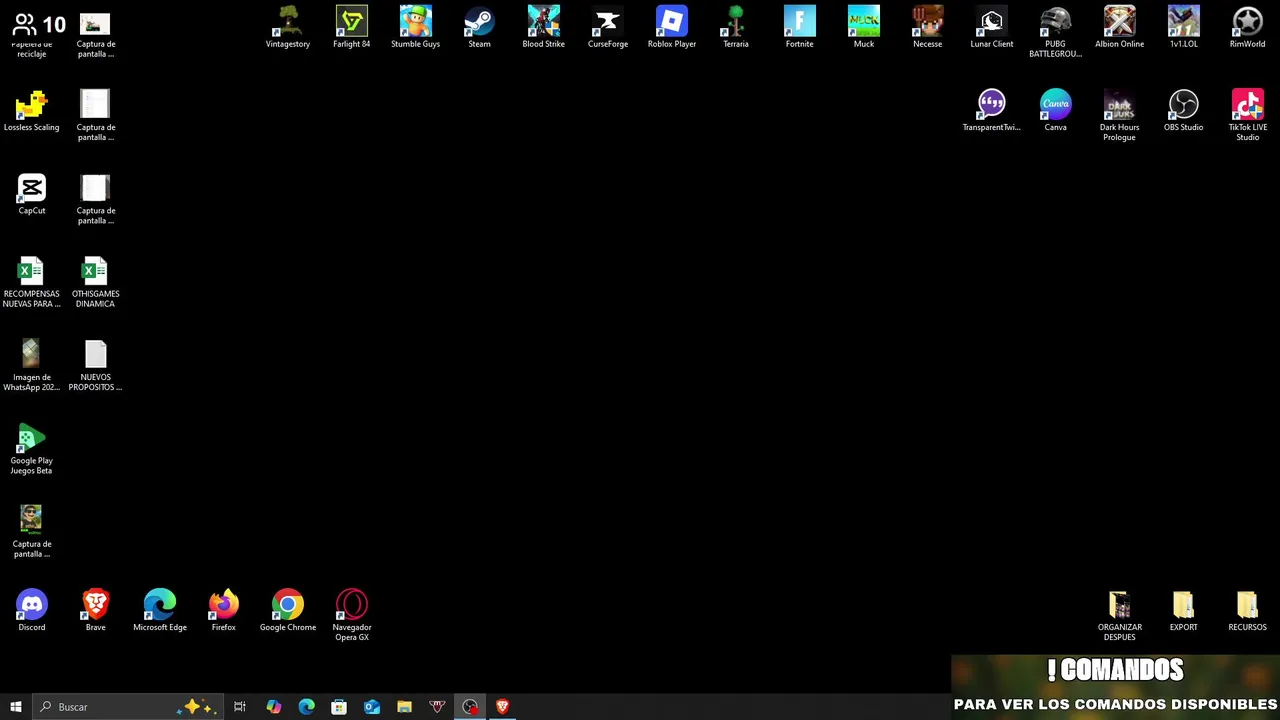The width and height of the screenshot is (1280, 720).
Task: Select the OTHISGAMES DINAMICA Excel file
Action: point(96,282)
